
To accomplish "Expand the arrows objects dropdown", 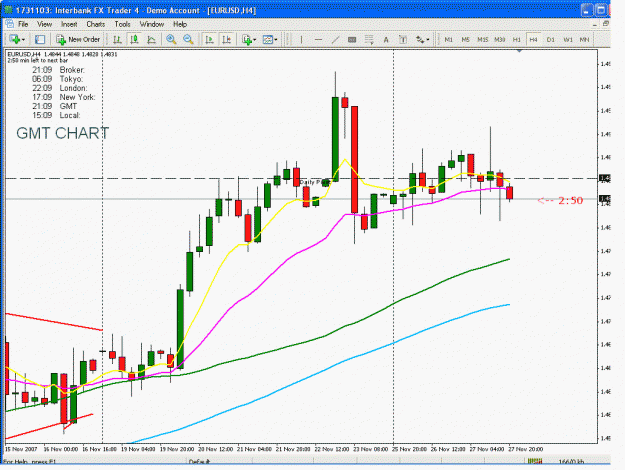I will (428, 40).
